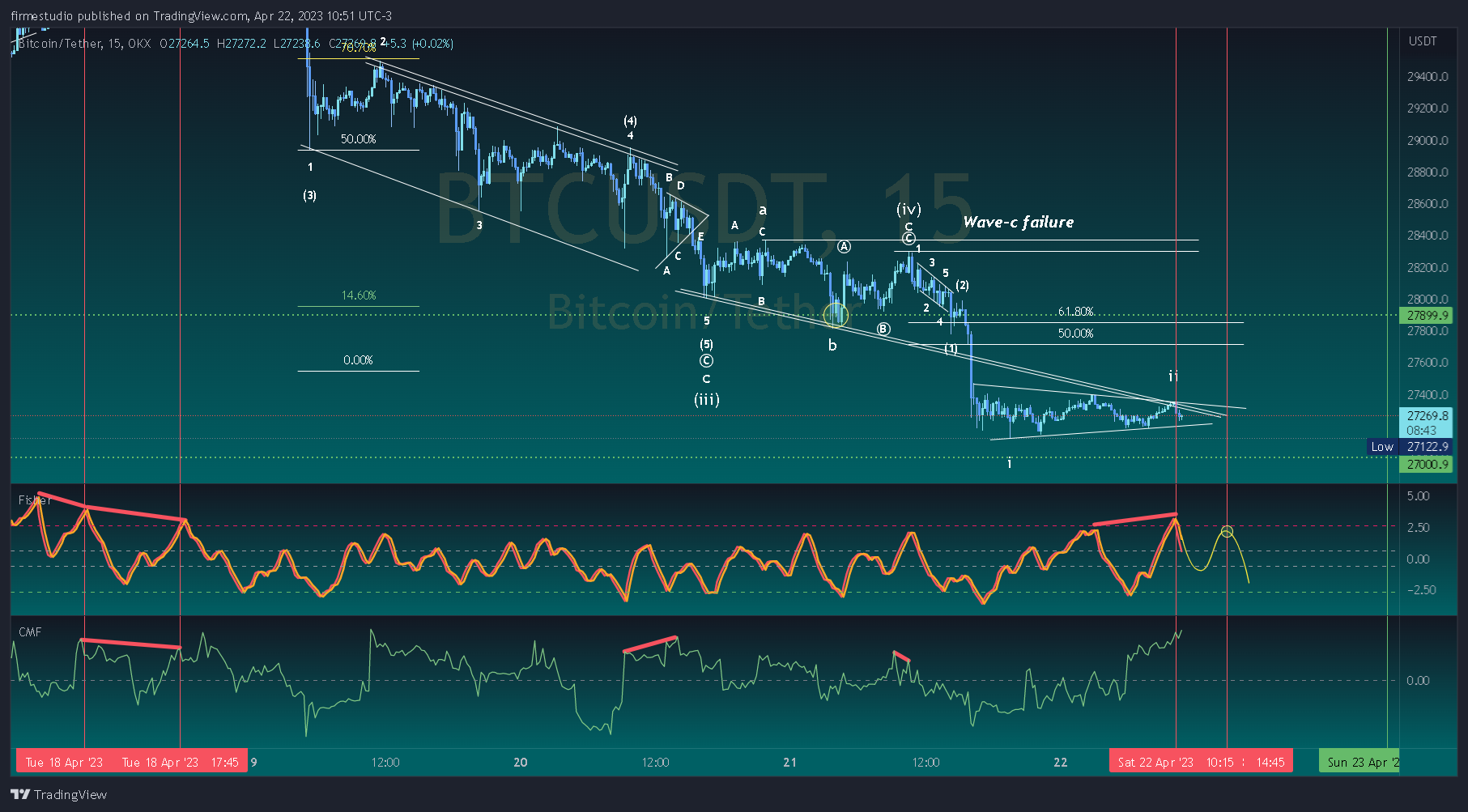Click the 08:43 bar countdown label
The image size is (1468, 812).
pos(1422,431)
